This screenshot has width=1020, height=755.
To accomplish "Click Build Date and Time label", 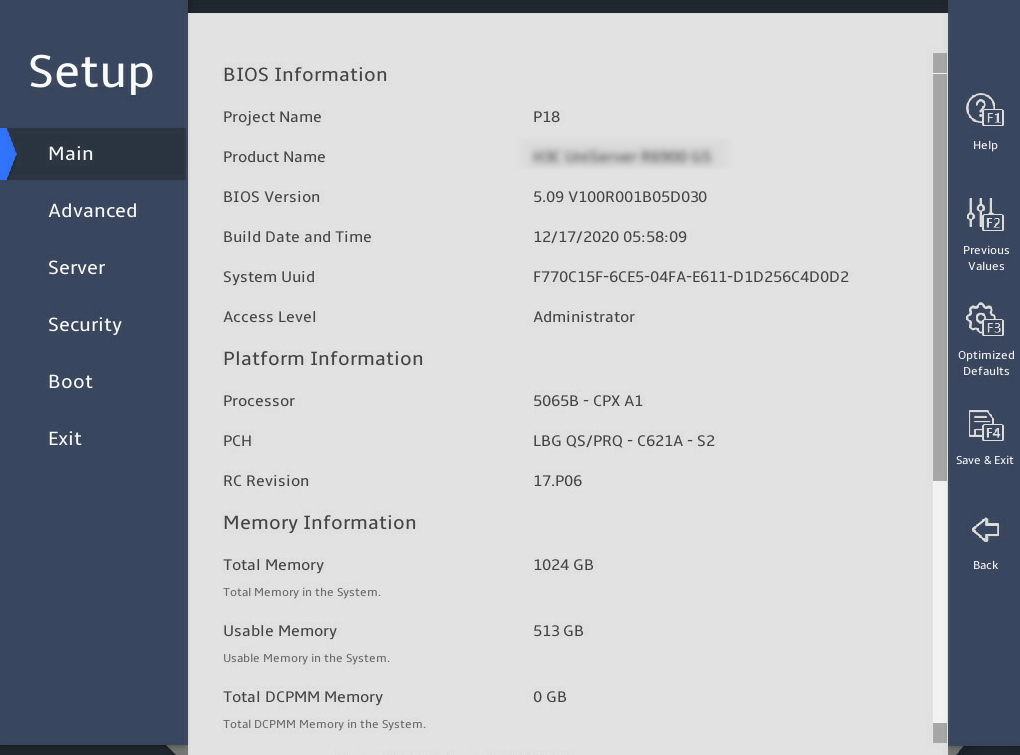I will click(297, 237).
